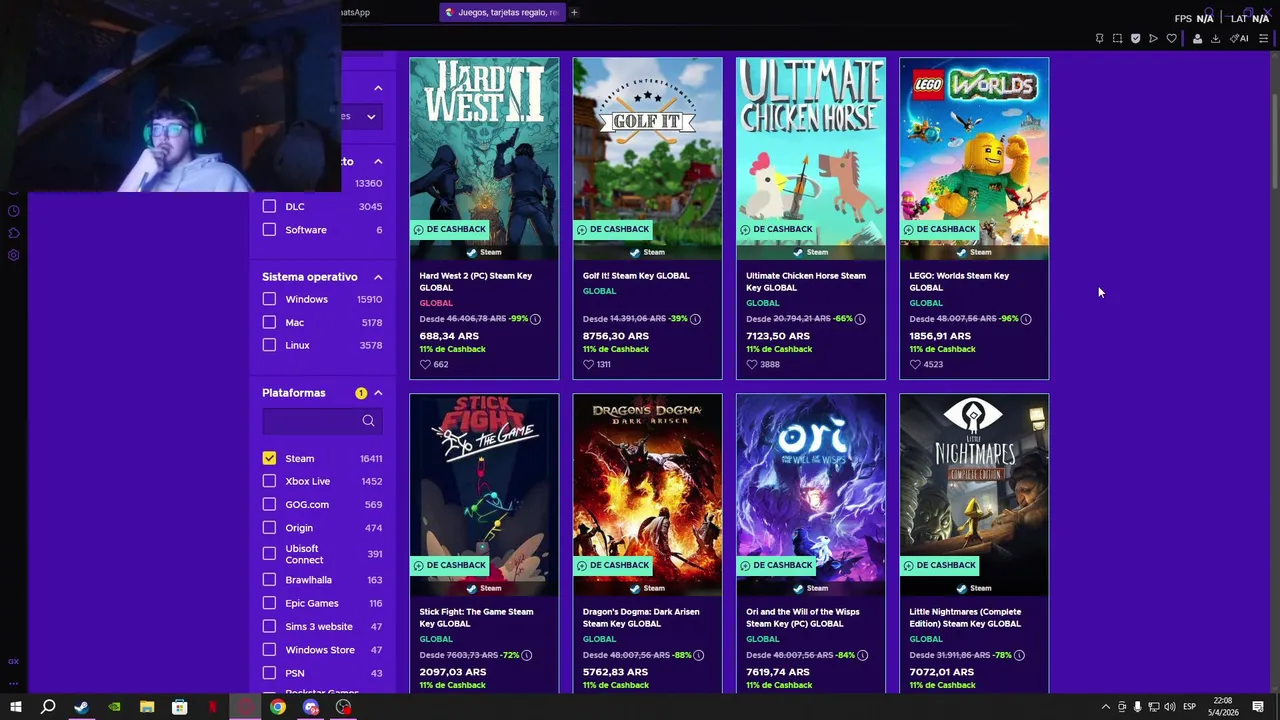Image resolution: width=1280 pixels, height=720 pixels.
Task: Click the shield ad-blocker icon
Action: 1135,38
